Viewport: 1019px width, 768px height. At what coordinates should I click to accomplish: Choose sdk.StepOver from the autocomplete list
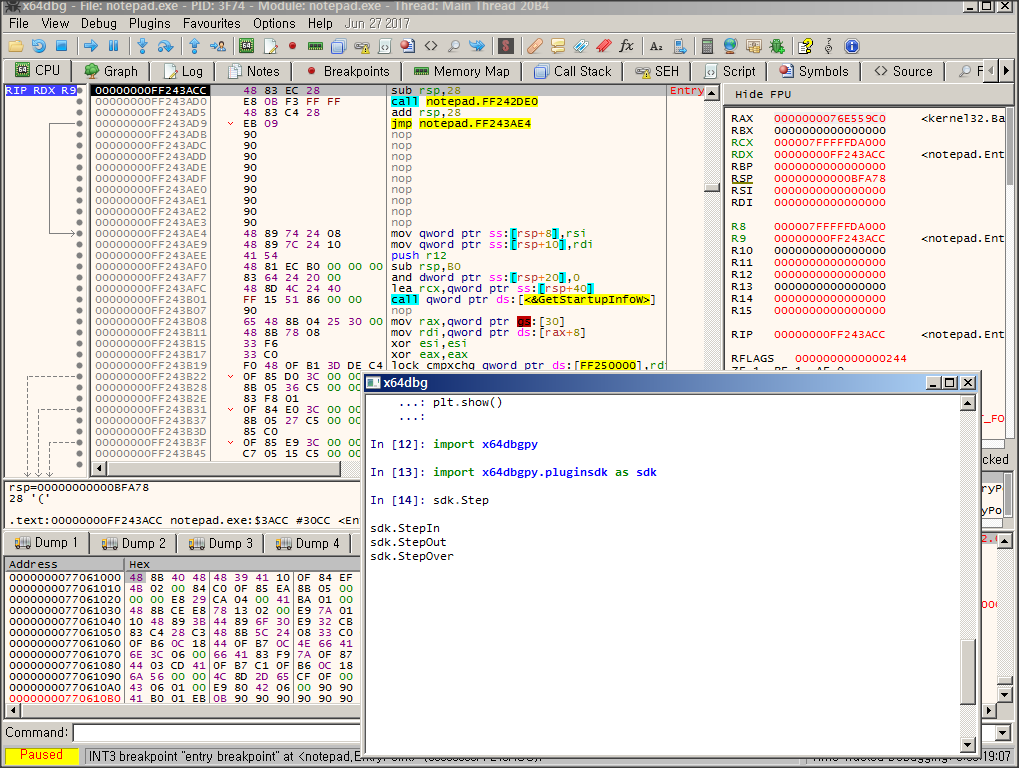coord(412,556)
